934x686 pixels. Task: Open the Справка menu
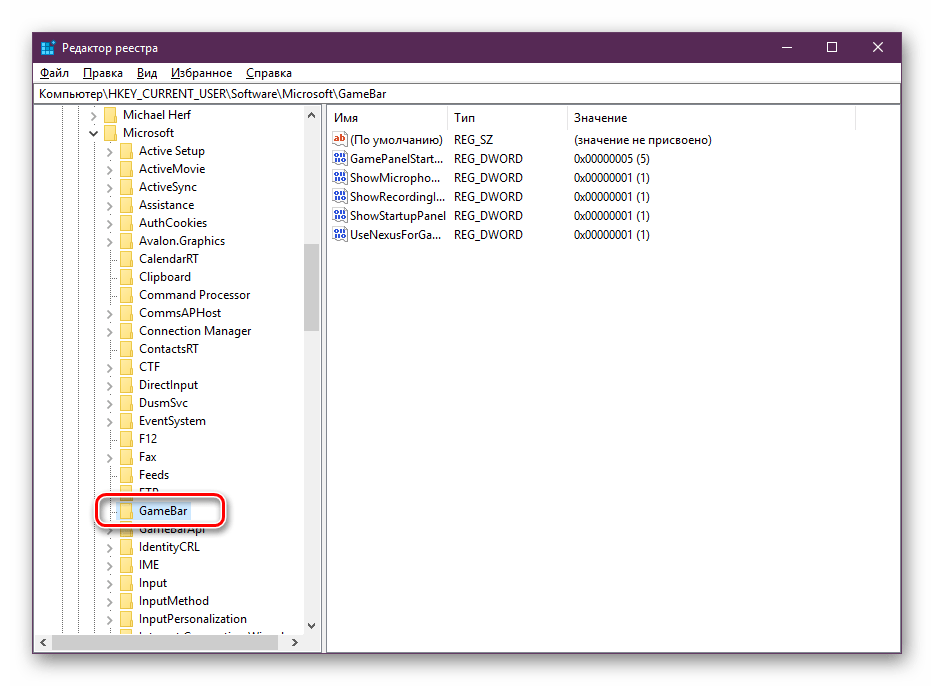[x=268, y=73]
